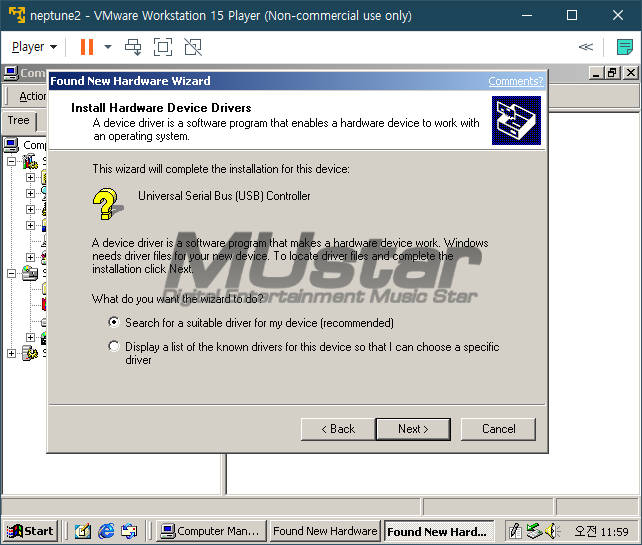The height and width of the screenshot is (545, 642).
Task: Click the VMware double-chevron toolbar icon
Action: click(x=585, y=47)
